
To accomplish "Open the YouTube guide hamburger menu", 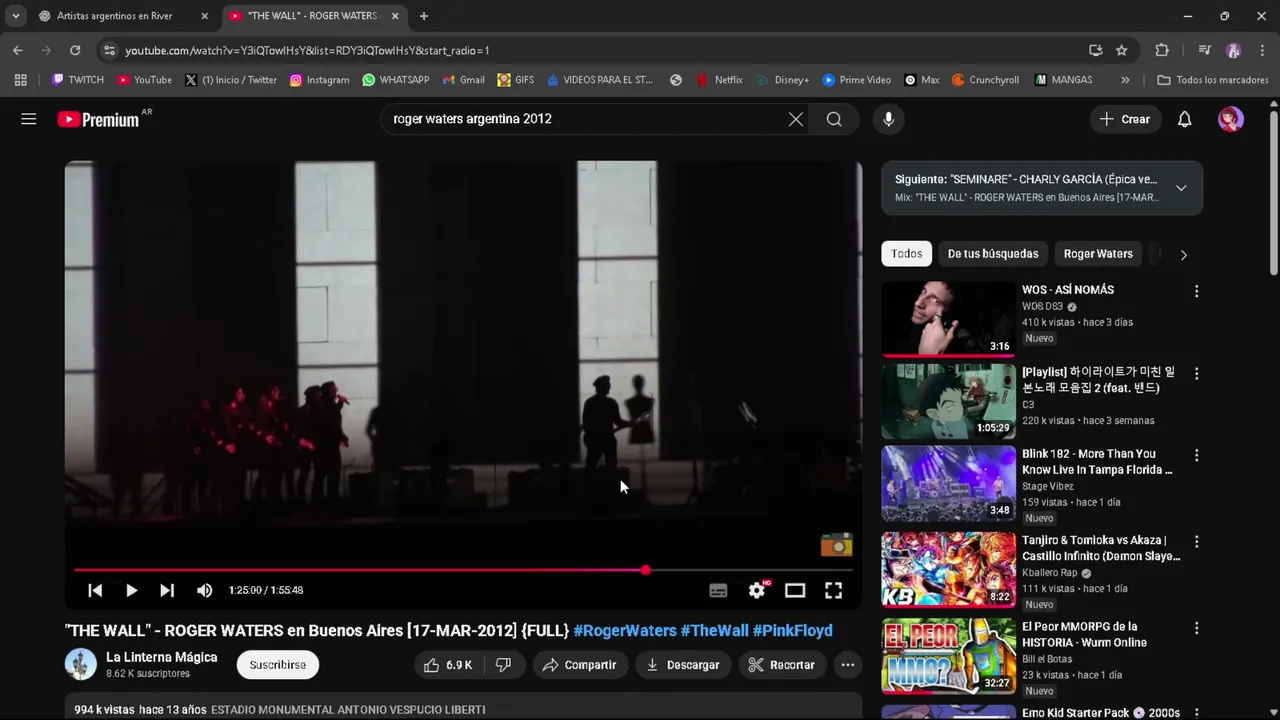I will click(x=29, y=119).
